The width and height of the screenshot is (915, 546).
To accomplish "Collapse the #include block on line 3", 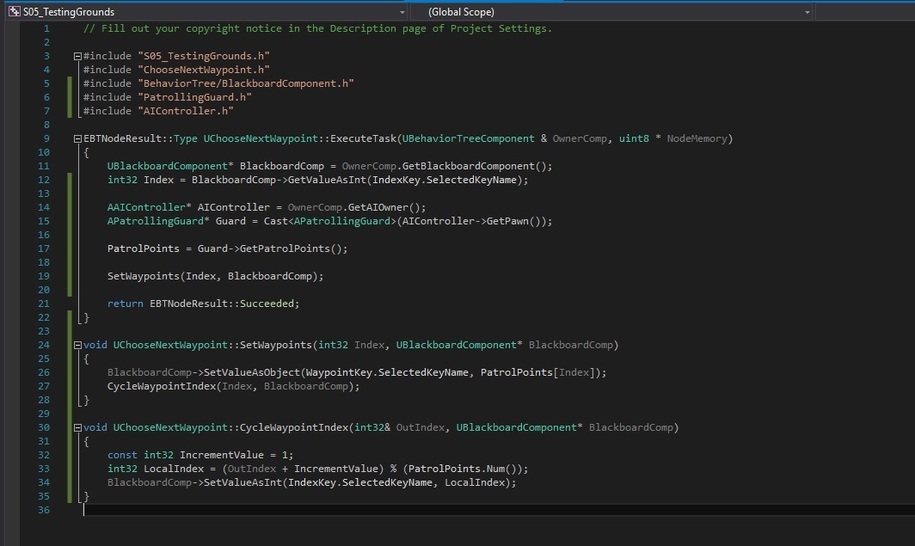I will [78, 56].
